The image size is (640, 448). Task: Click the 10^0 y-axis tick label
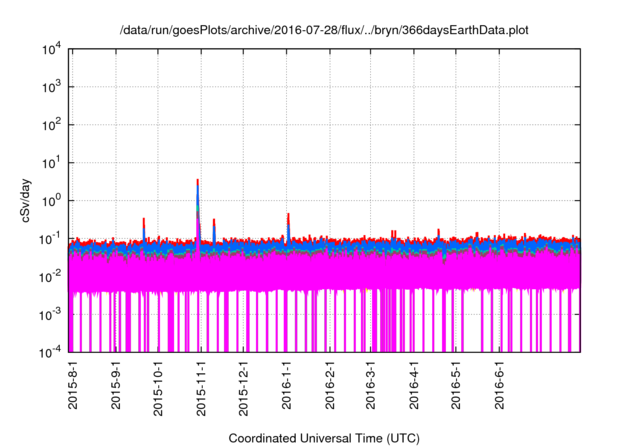(x=50, y=201)
